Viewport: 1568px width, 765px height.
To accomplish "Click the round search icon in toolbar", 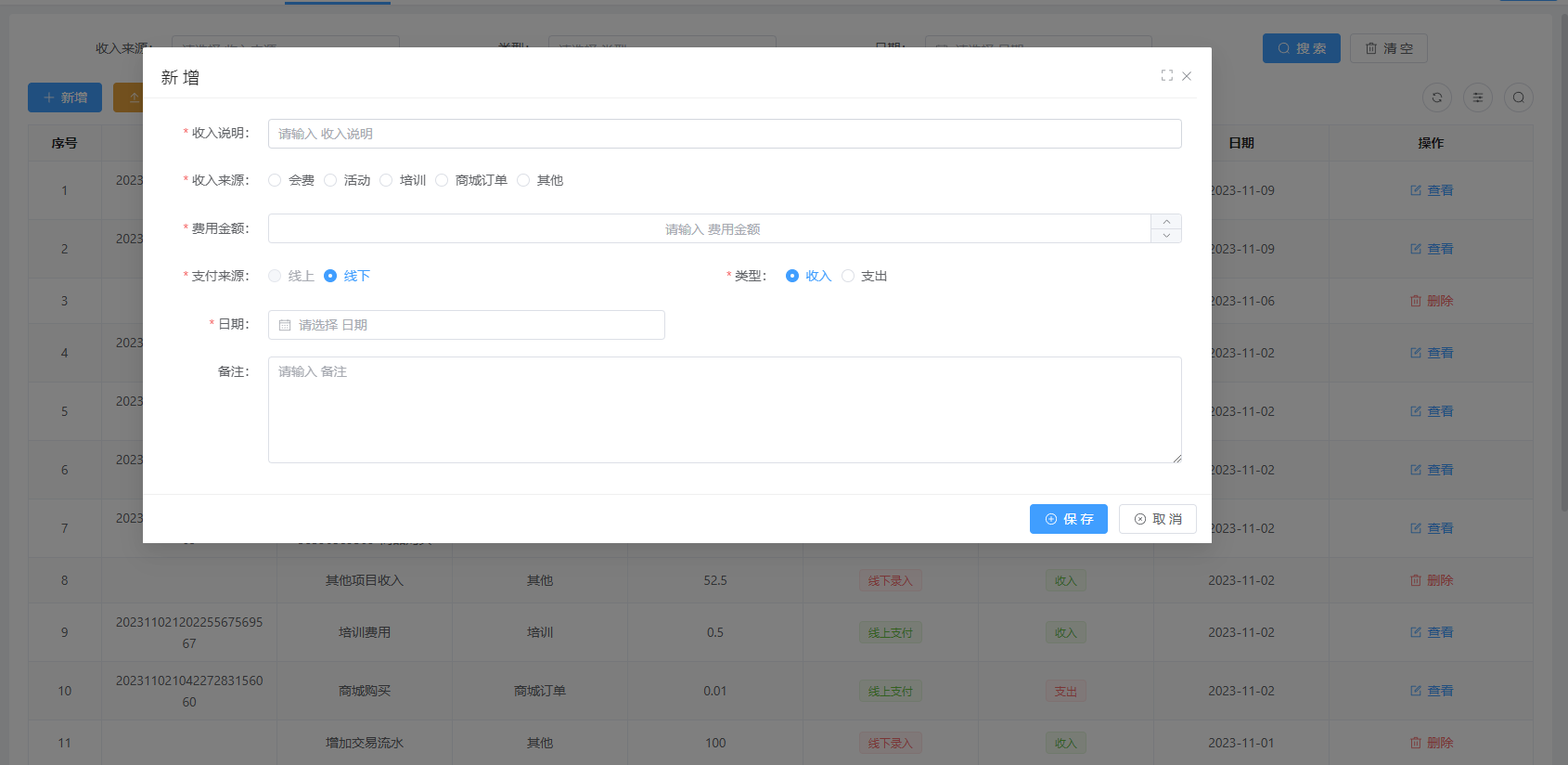I will (1519, 97).
